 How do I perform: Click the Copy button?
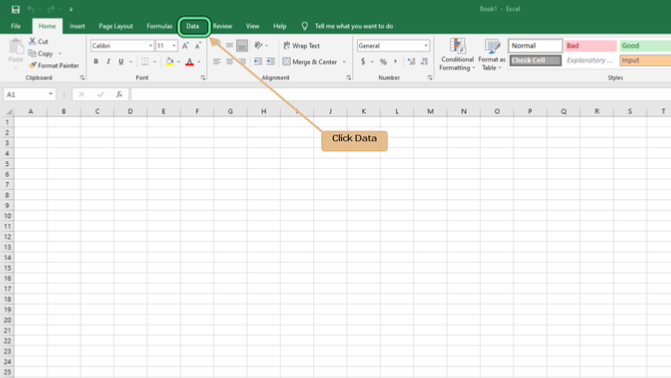41,54
